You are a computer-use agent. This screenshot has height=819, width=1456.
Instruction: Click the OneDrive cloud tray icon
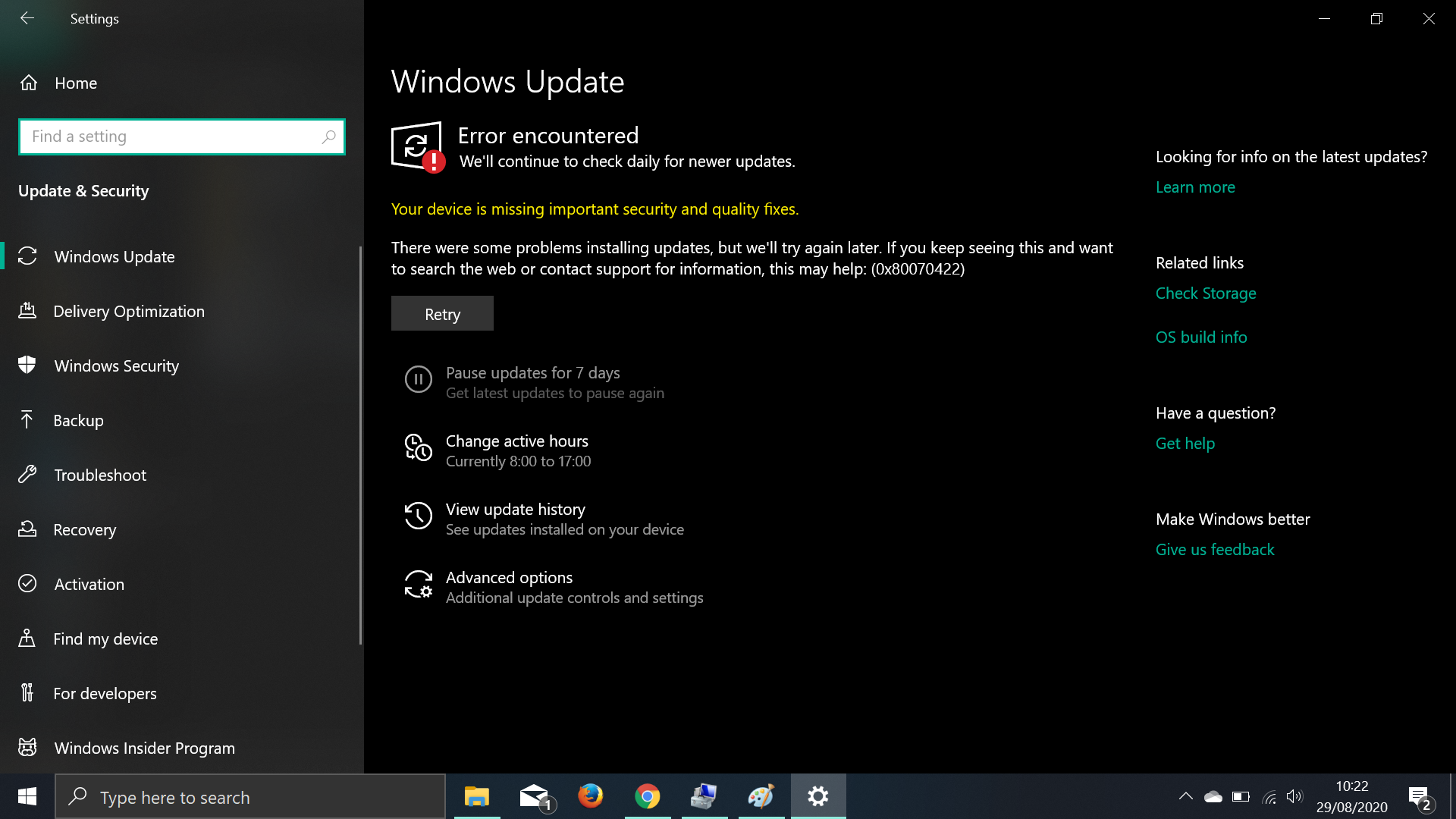[1213, 796]
